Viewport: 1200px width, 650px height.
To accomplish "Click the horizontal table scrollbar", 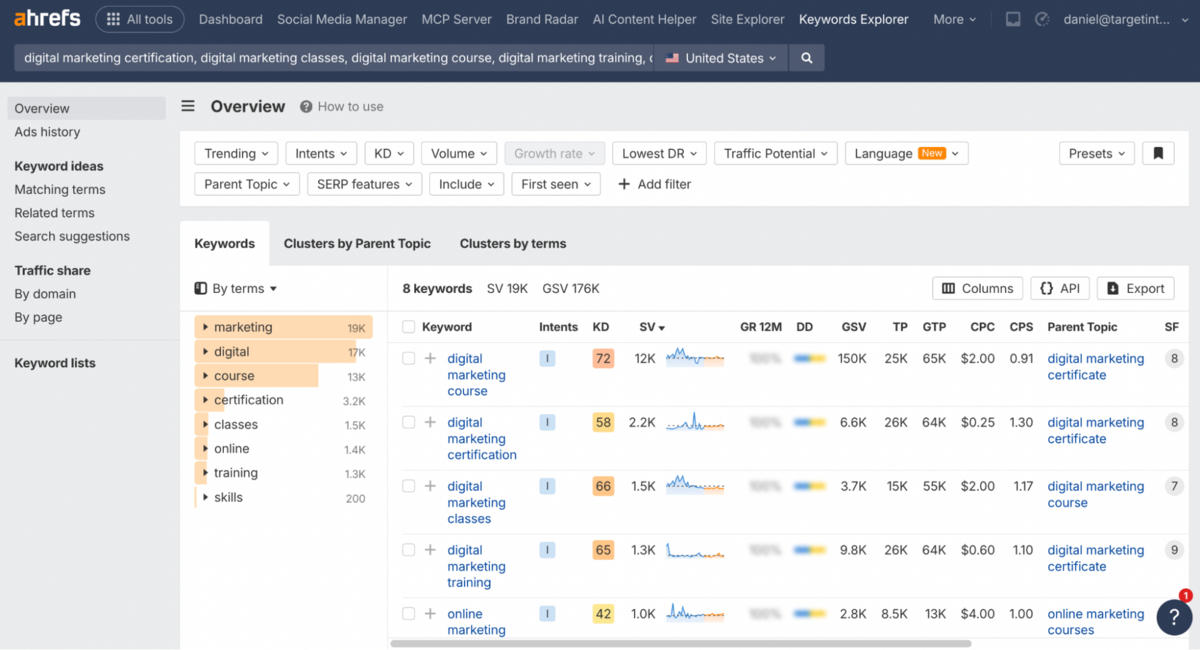I will 681,644.
